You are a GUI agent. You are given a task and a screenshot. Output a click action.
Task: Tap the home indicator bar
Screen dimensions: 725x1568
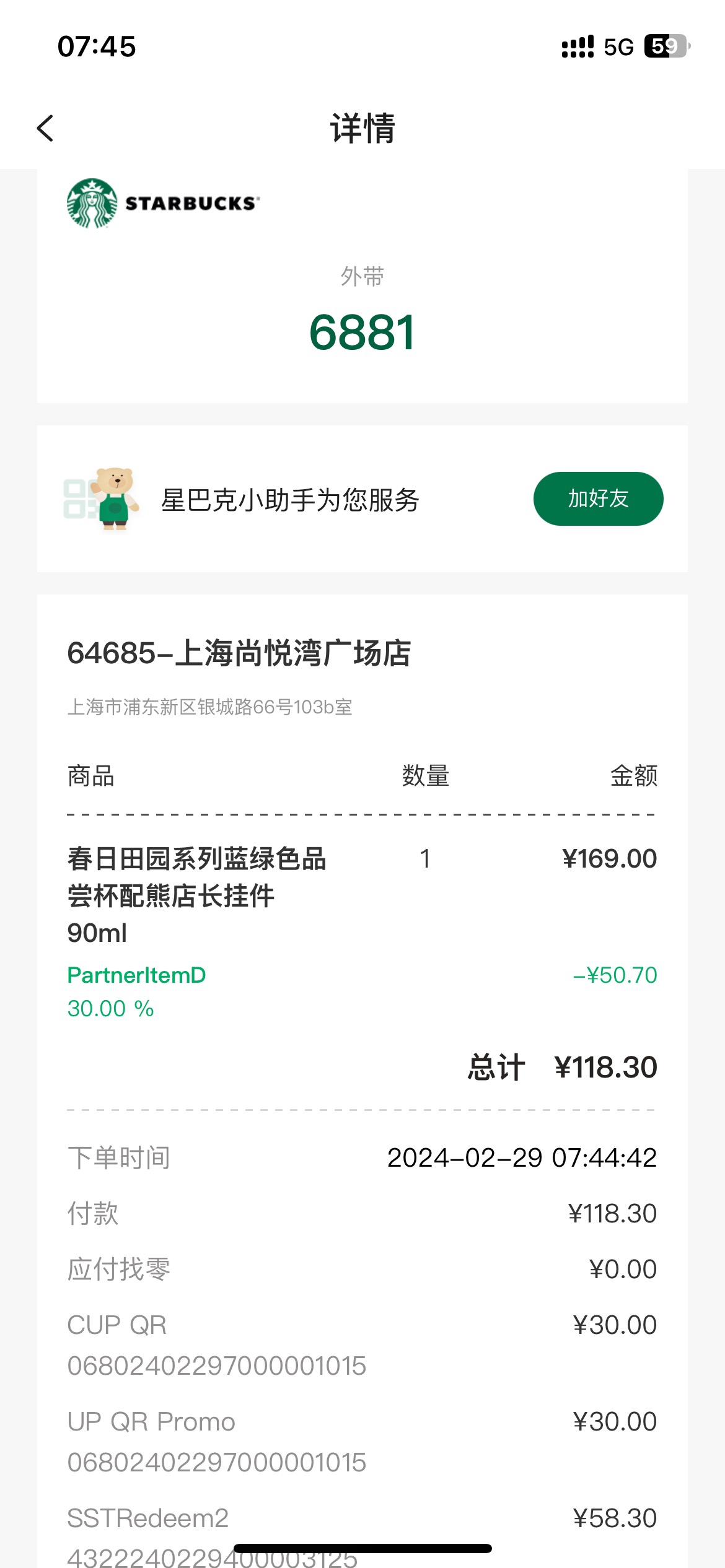tap(362, 1548)
